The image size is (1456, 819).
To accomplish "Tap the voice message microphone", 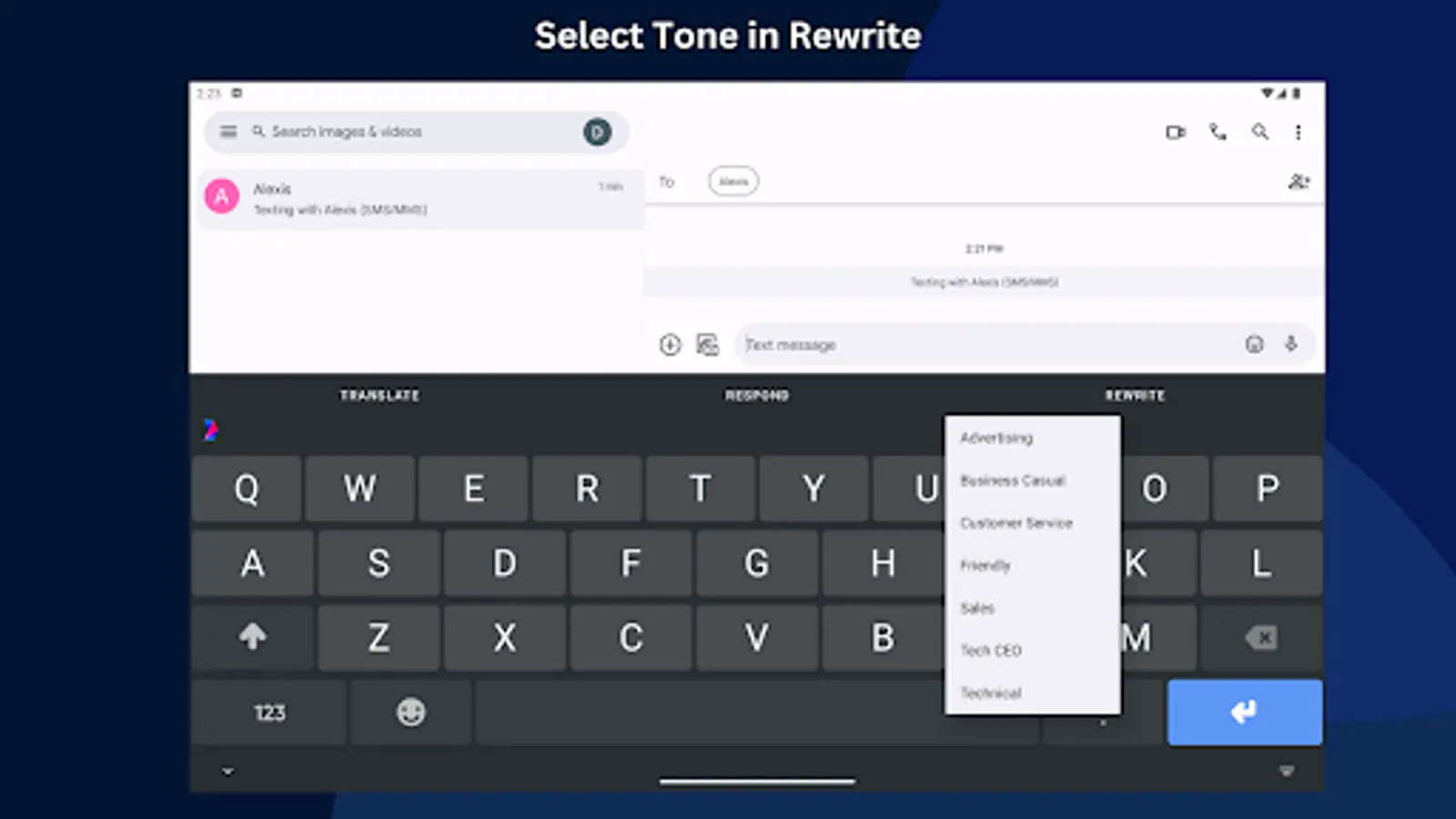I will (x=1290, y=344).
